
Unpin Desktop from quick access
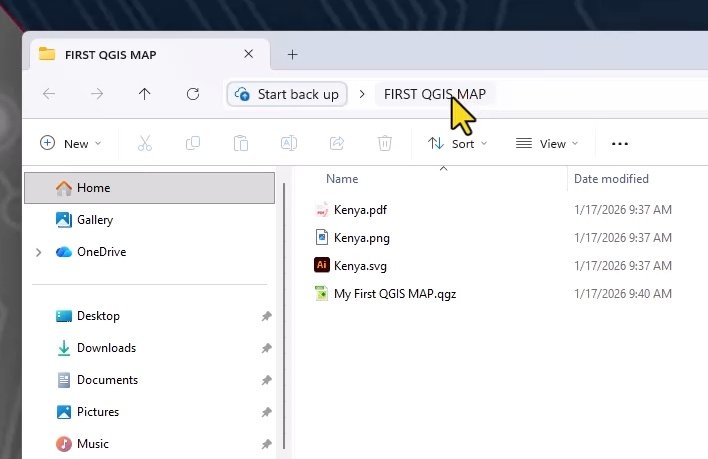click(266, 316)
